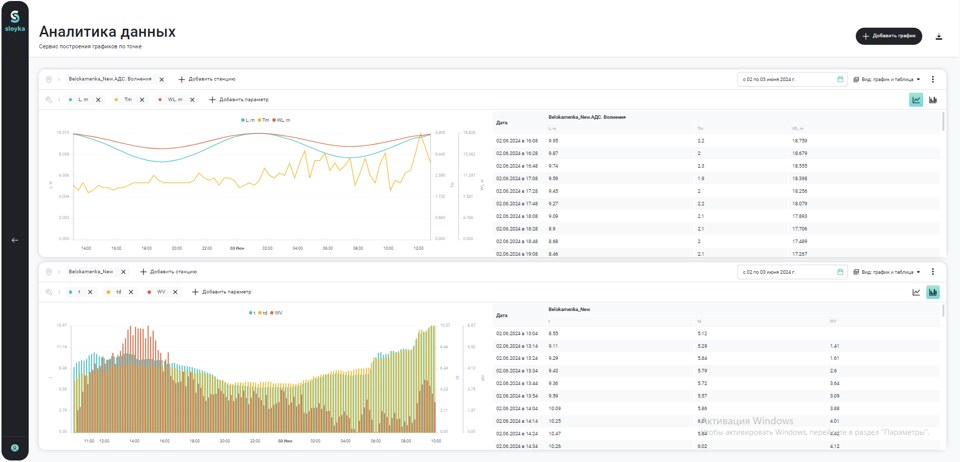Open three-dot menu of second chart
The image size is (960, 462).
(x=932, y=272)
